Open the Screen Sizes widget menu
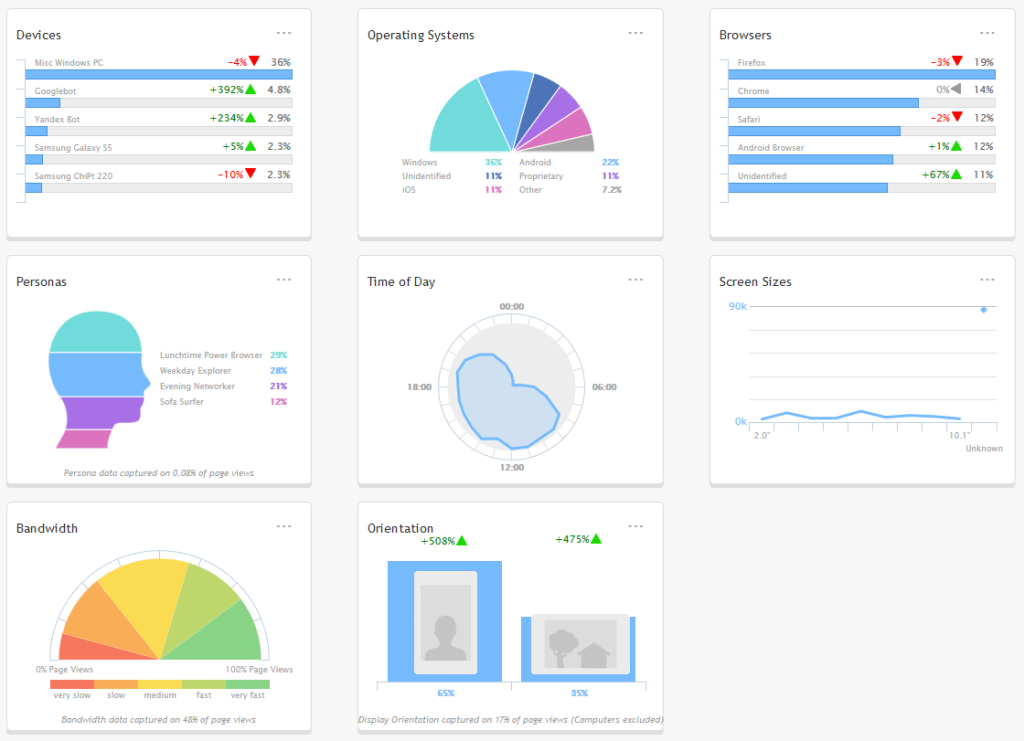This screenshot has width=1024, height=741. (x=988, y=279)
